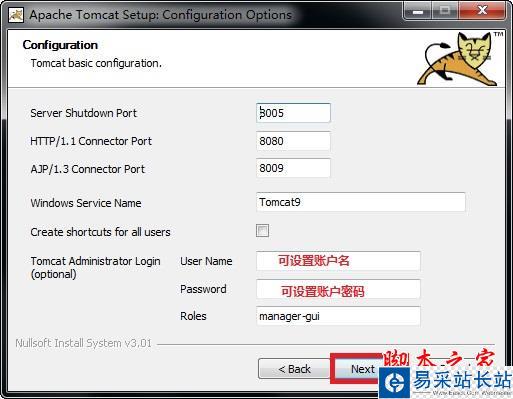513x399 pixels.
Task: Return to previous step with Back
Action: pyautogui.click(x=294, y=369)
